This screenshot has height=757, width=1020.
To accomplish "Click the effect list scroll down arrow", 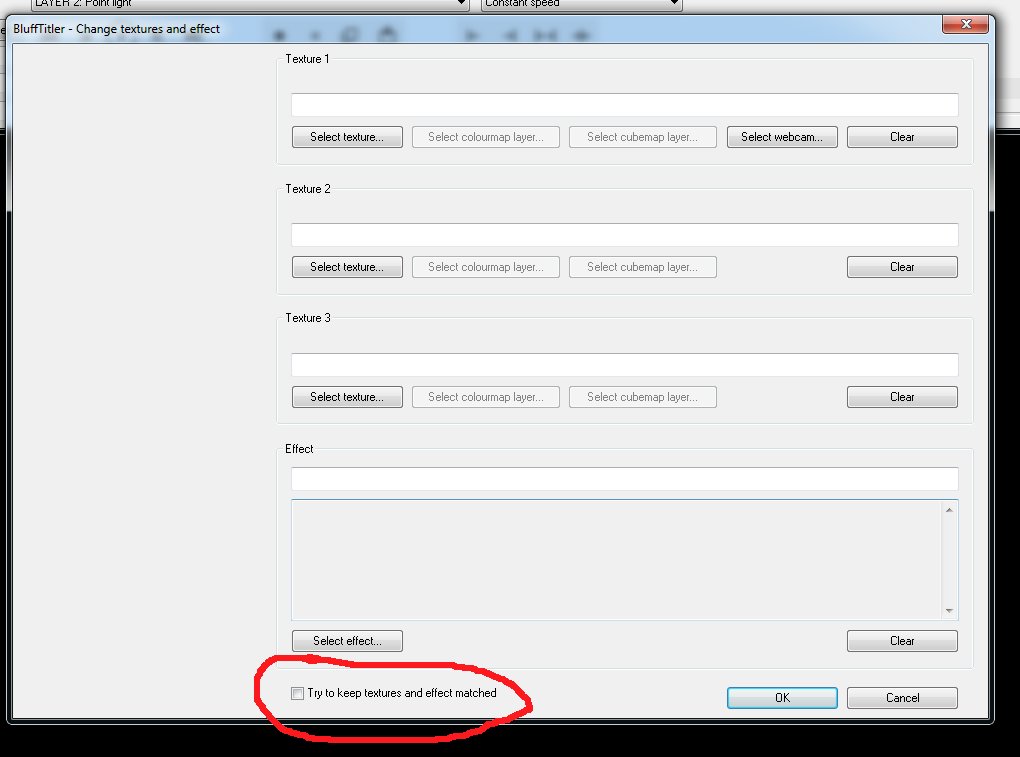I will [x=949, y=610].
